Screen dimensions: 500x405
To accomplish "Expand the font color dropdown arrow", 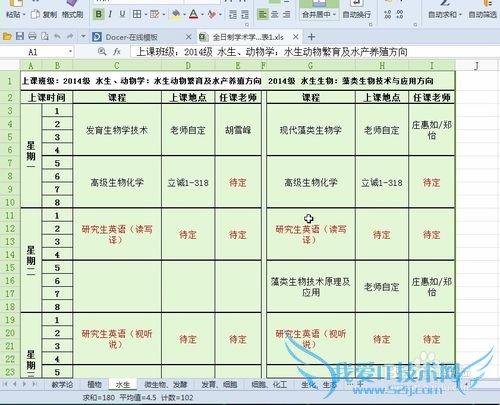I will coord(203,15).
